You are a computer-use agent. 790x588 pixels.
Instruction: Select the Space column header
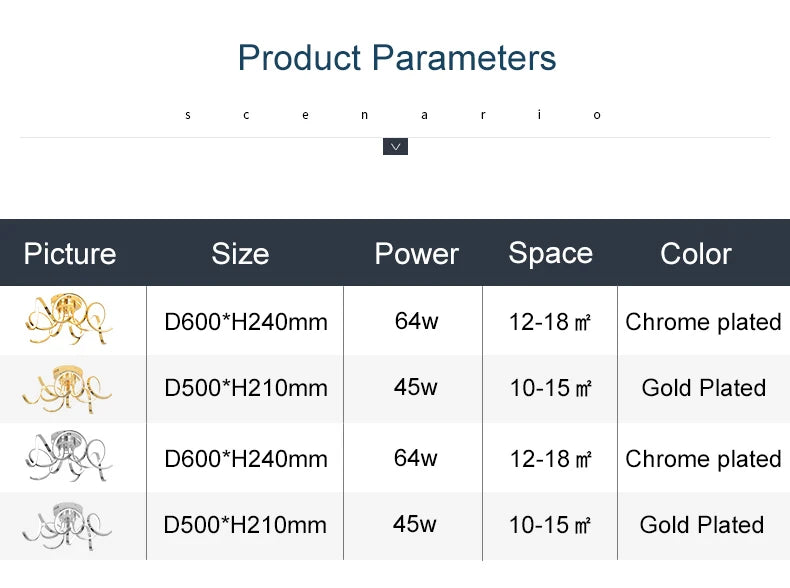550,253
